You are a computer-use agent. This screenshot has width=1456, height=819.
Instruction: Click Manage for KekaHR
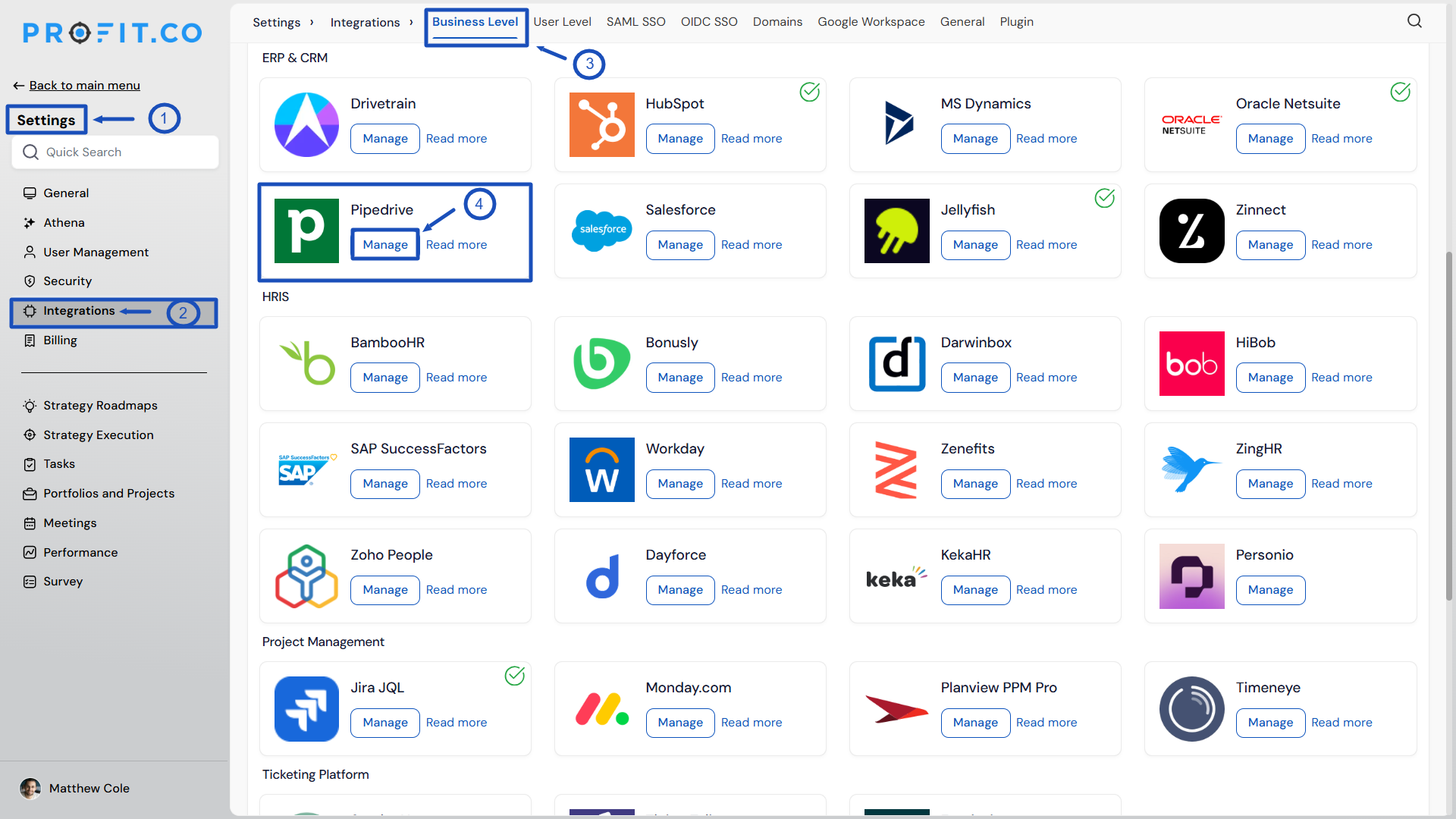(x=974, y=590)
